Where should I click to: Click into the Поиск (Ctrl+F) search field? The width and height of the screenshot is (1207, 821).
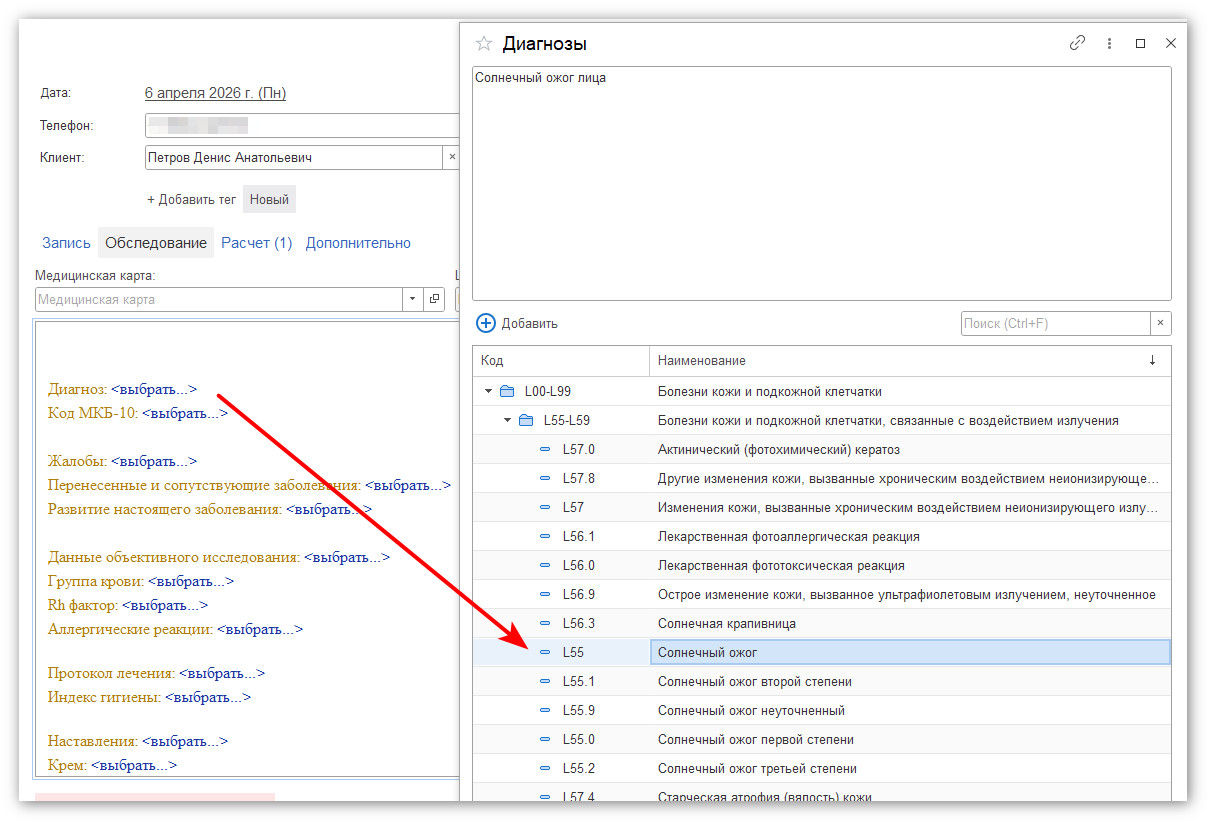point(1054,323)
